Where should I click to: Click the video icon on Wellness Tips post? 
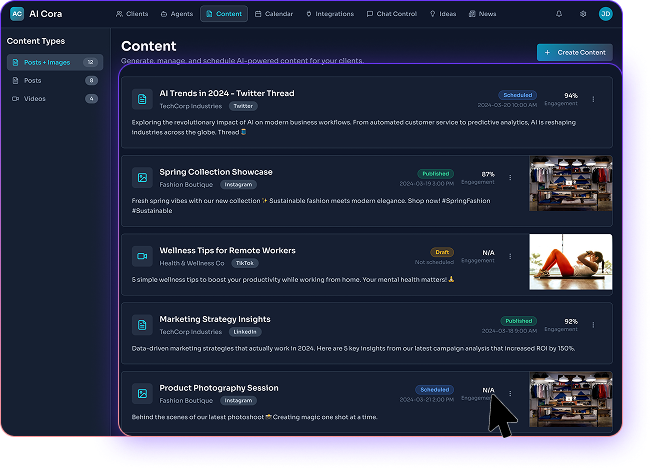(142, 256)
